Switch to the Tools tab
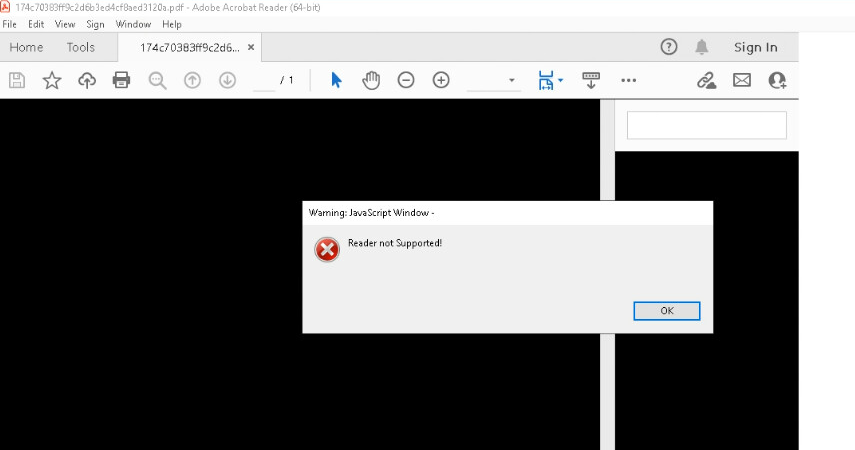Screen dimensions: 855x450 [81, 47]
